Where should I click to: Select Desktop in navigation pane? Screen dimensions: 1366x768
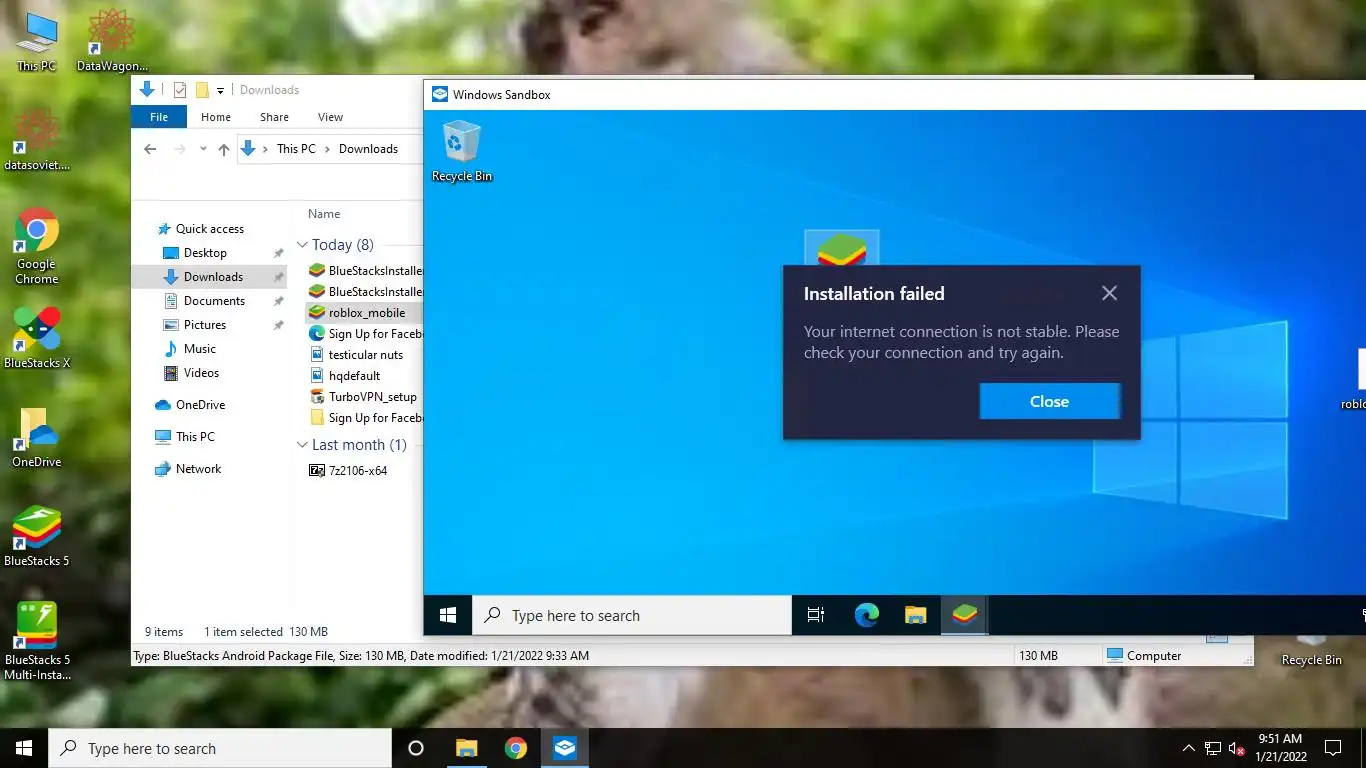pos(205,253)
